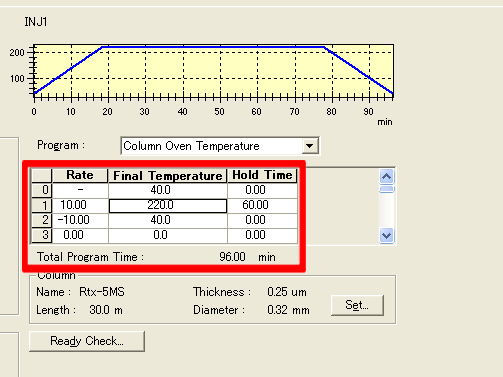Image resolution: width=503 pixels, height=377 pixels.
Task: Click the Hold Time column header
Action: coord(262,176)
